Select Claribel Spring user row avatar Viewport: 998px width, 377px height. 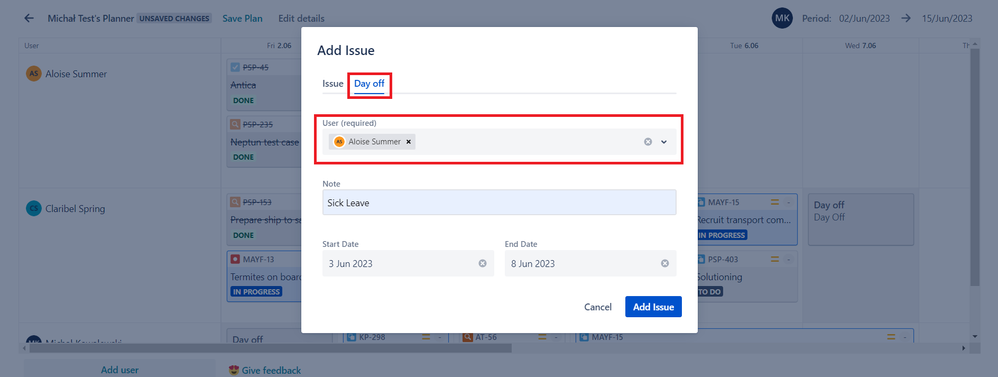[33, 209]
